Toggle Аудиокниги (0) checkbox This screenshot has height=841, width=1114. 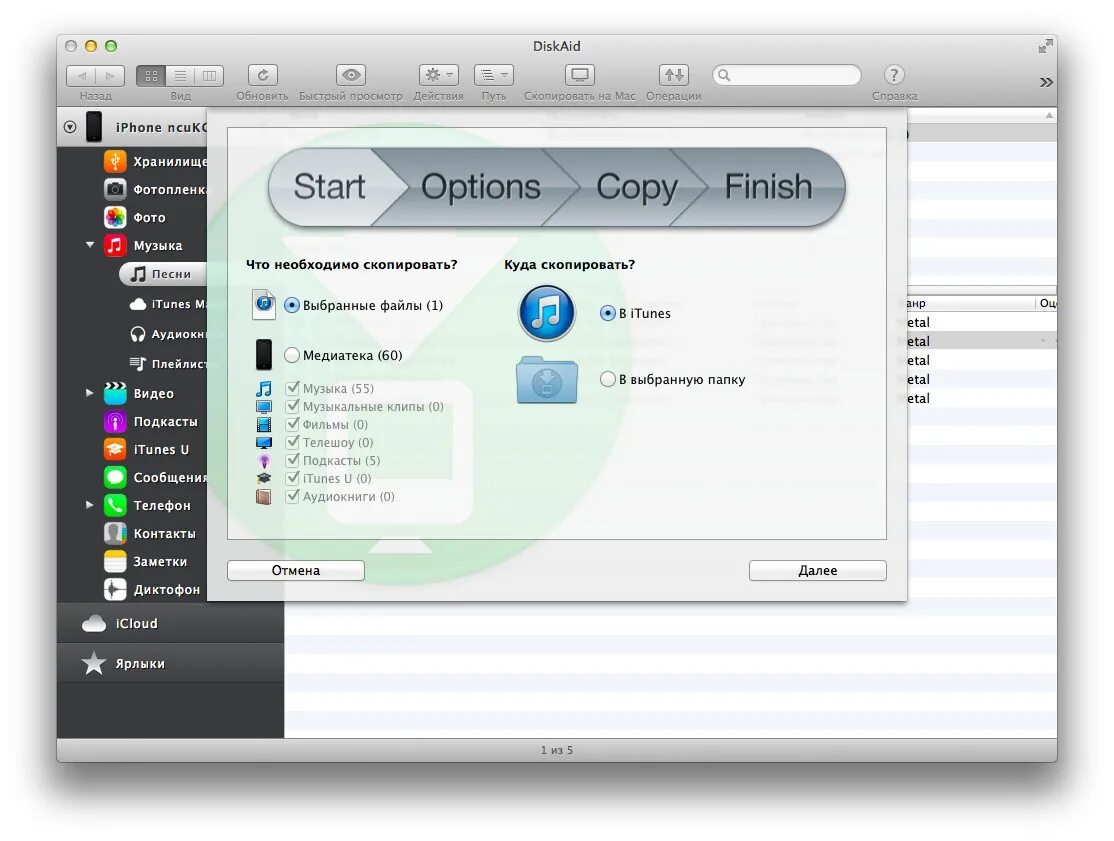coord(292,496)
